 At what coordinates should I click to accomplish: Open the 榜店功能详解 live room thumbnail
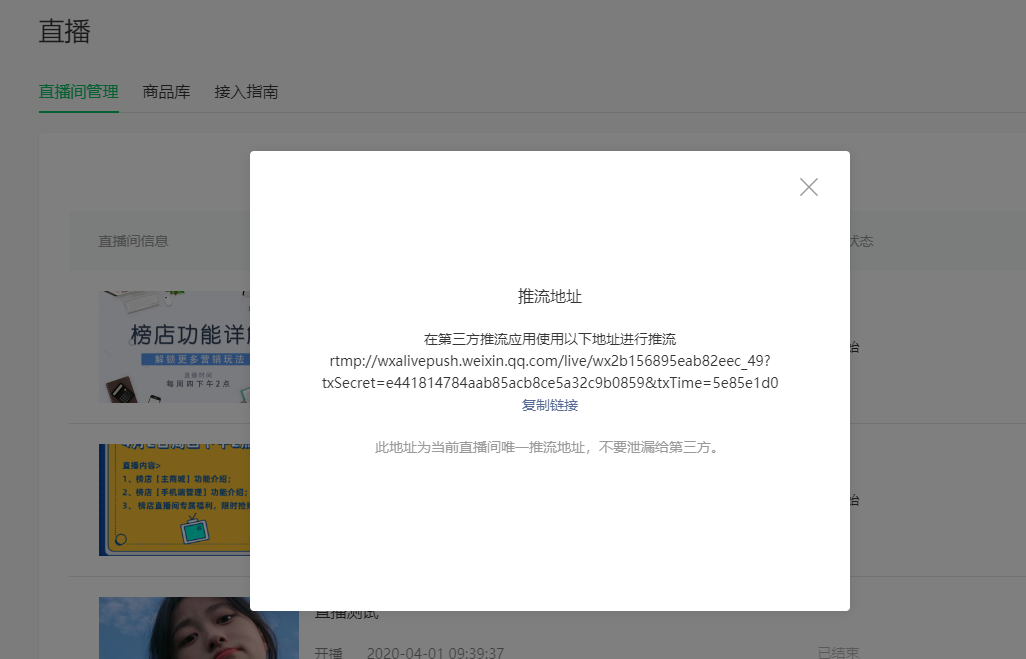pos(175,347)
